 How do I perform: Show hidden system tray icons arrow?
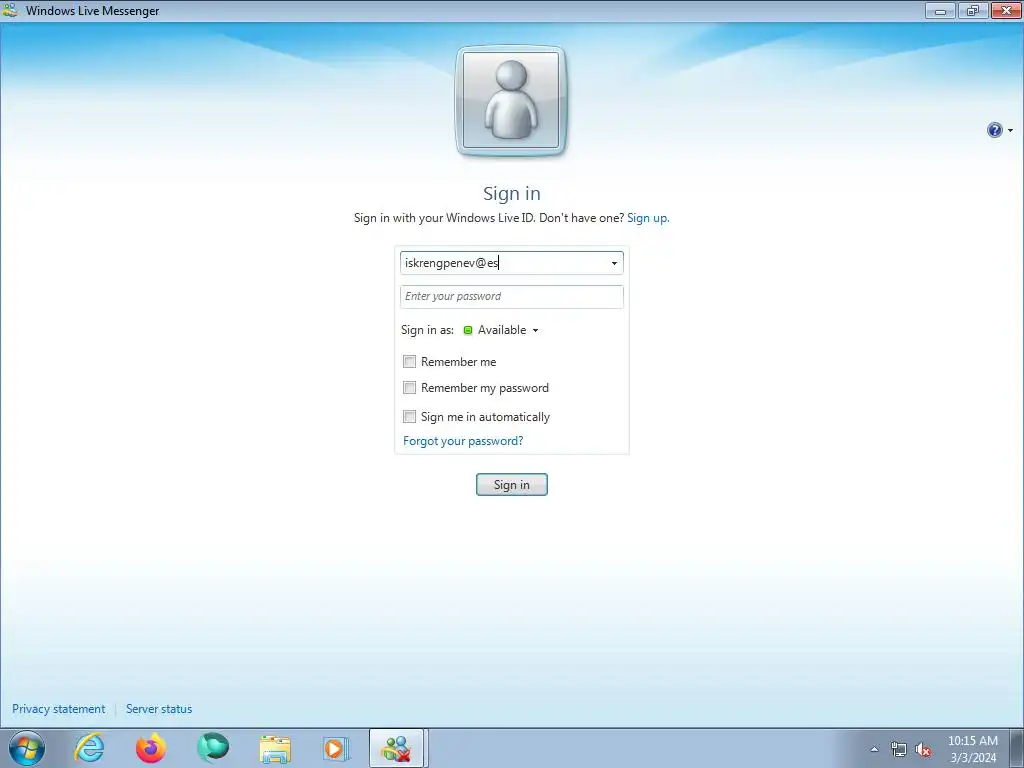[x=874, y=749]
